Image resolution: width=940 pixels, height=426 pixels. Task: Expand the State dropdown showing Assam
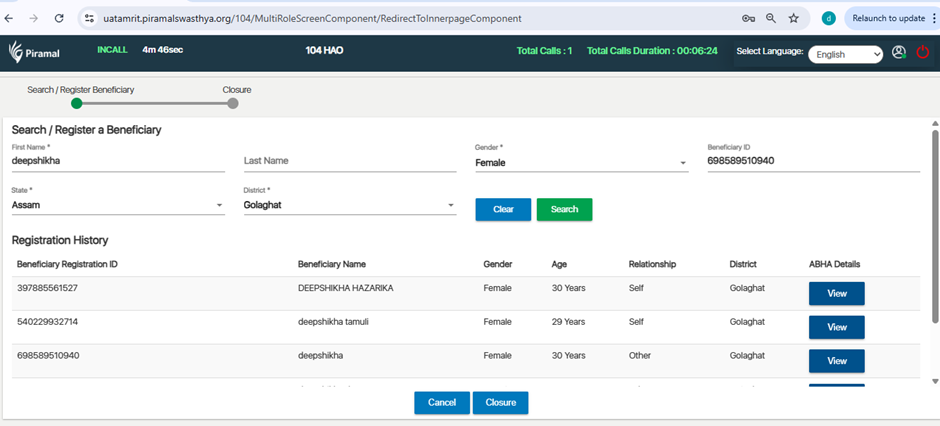point(118,206)
